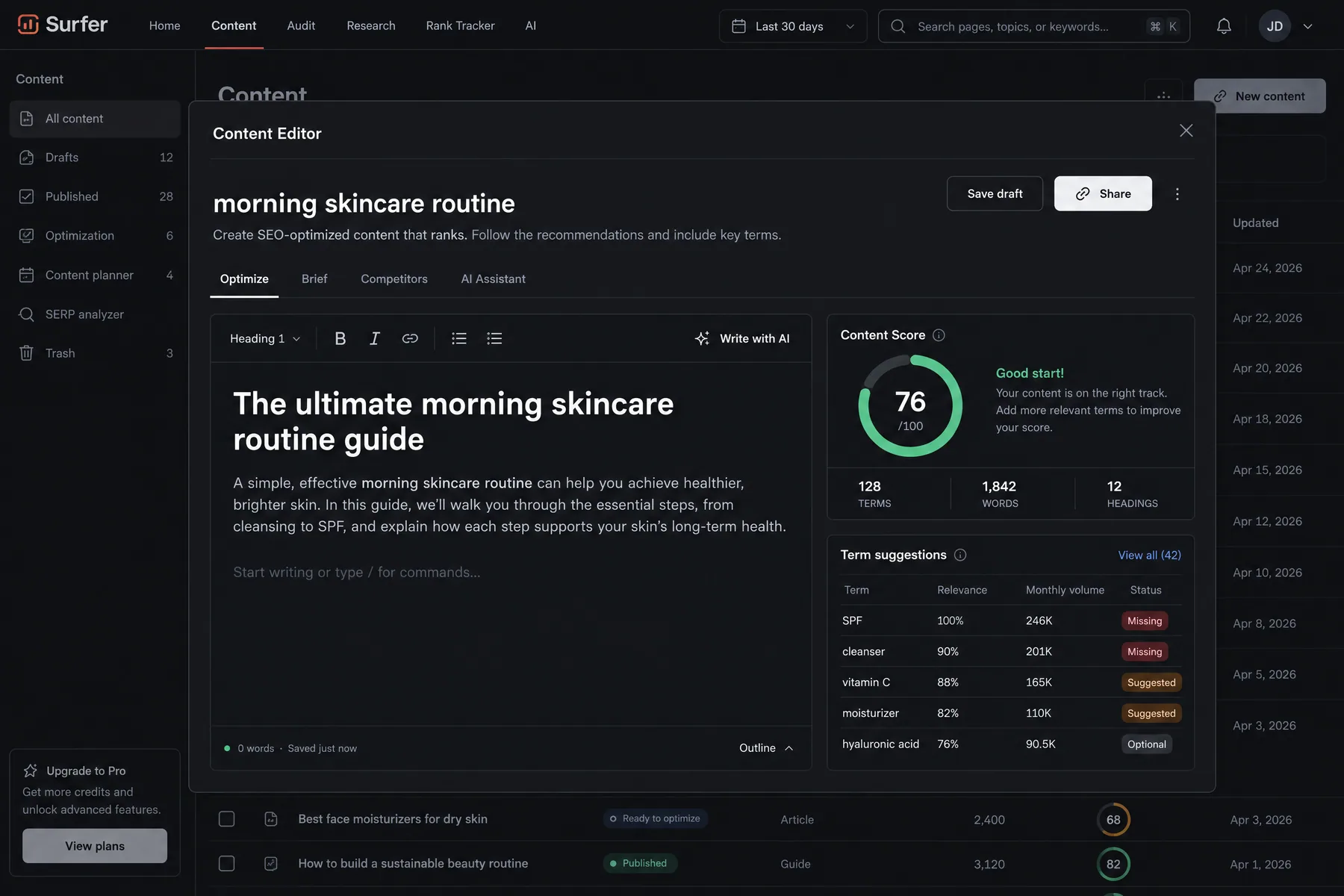Screen dimensions: 1344x896
Task: Open the Last 30 days date dropdown
Action: click(x=793, y=26)
